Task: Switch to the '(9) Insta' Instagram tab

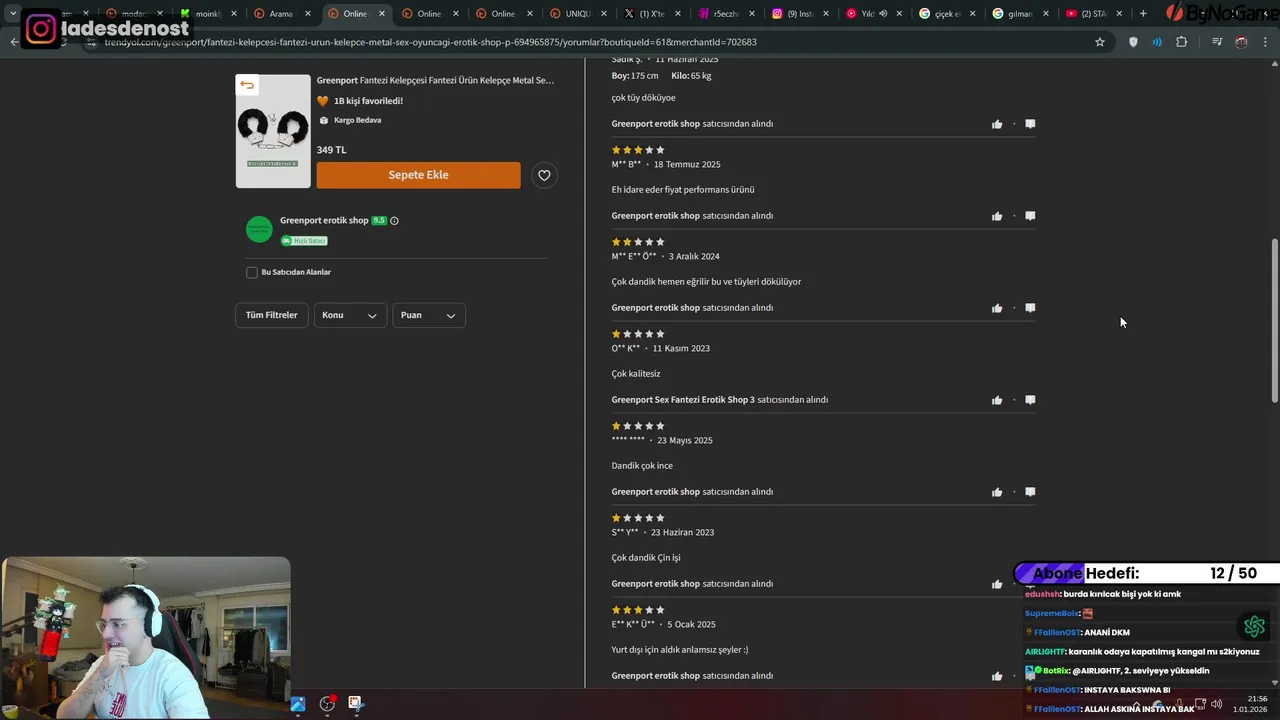Action: (799, 14)
